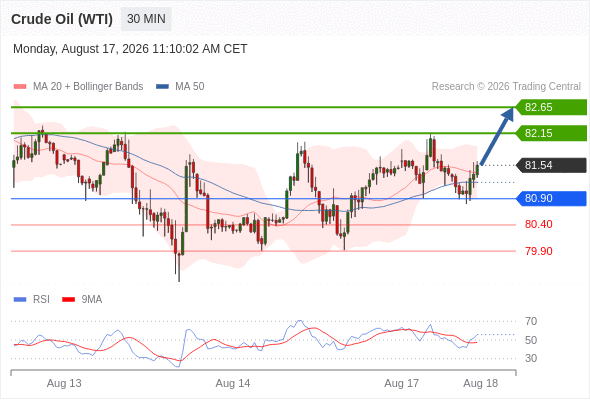
Task: Click the MA 50 blue legend swatch
Action: pyautogui.click(x=162, y=87)
